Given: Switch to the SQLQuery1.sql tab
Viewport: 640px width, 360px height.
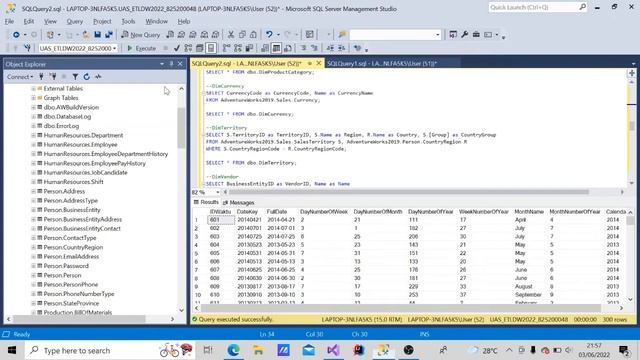Looking at the screenshot, I should pos(382,64).
